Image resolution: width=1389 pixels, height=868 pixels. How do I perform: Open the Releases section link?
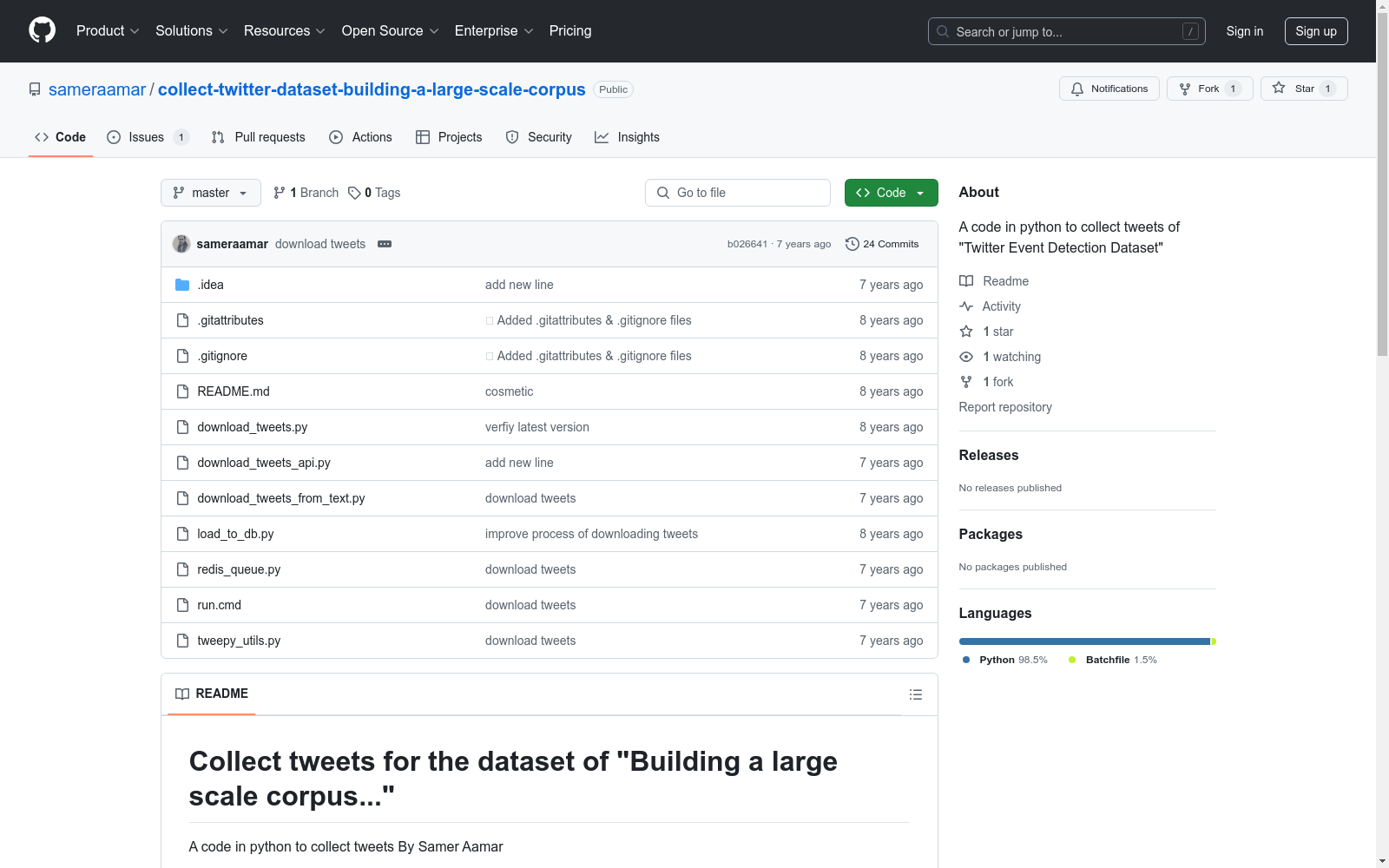point(989,455)
